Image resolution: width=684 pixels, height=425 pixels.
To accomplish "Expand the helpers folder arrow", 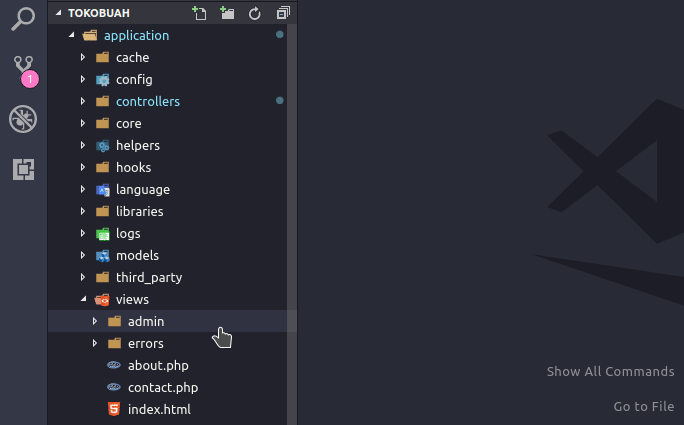I will coord(83,145).
